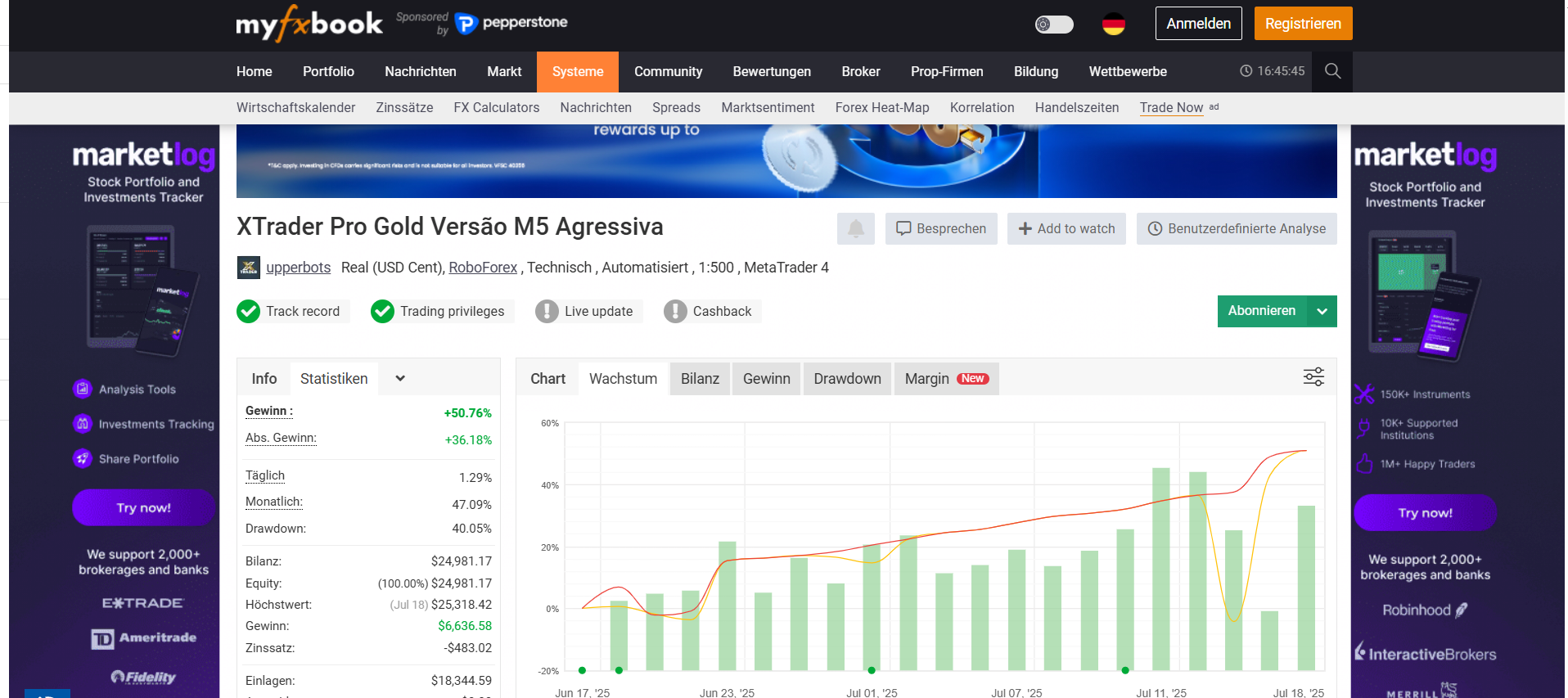Open the Bewertungen menu item
Screen dimensions: 1568x698
772,71
